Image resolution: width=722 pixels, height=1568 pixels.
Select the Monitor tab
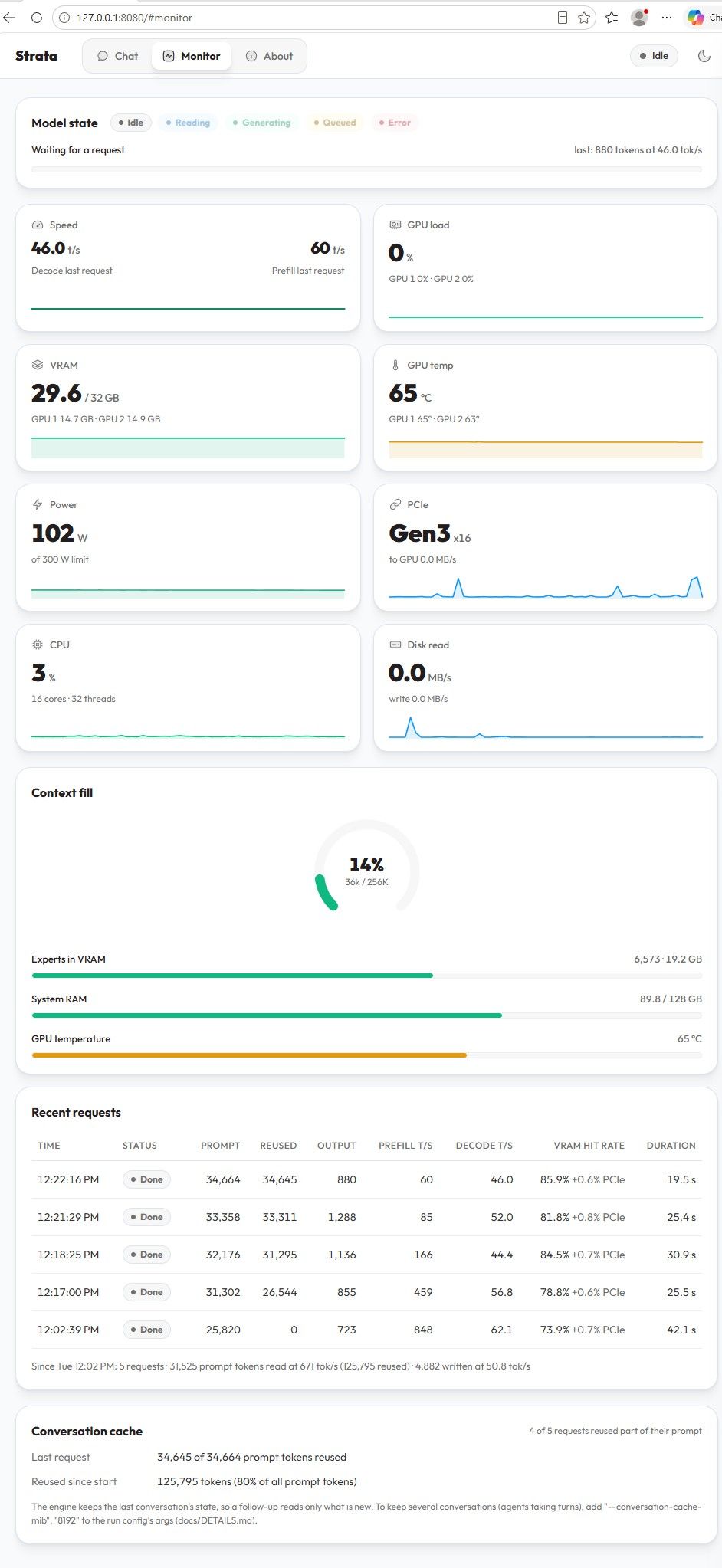[x=192, y=56]
